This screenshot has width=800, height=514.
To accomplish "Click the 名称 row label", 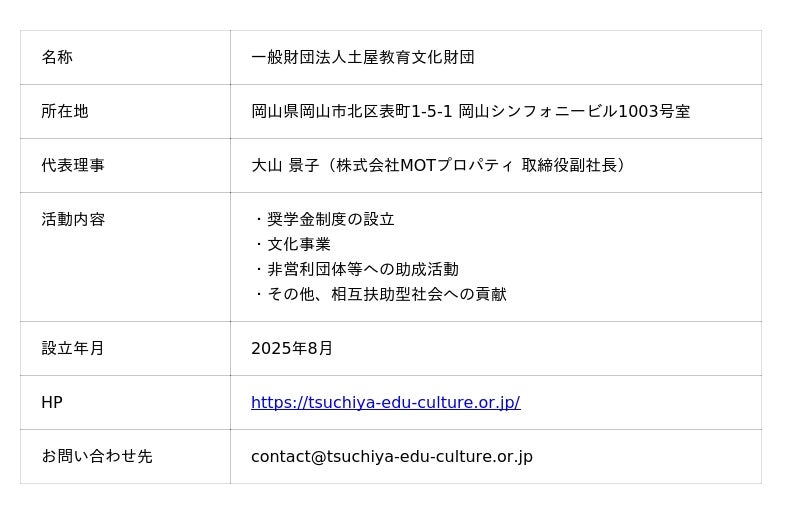I will point(57,58).
